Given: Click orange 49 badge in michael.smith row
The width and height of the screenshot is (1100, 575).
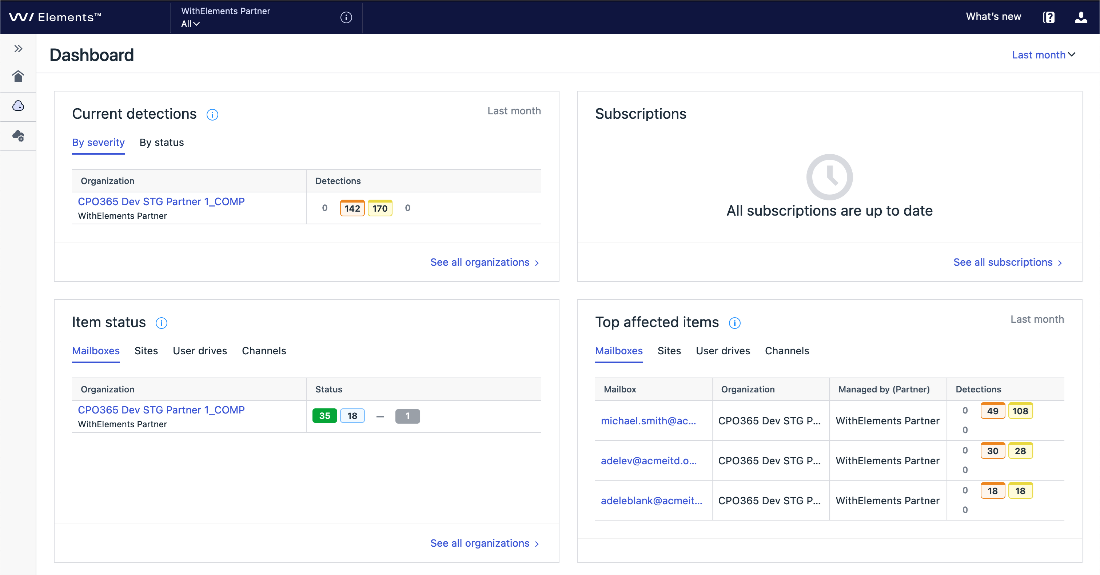Looking at the screenshot, I should tap(993, 411).
